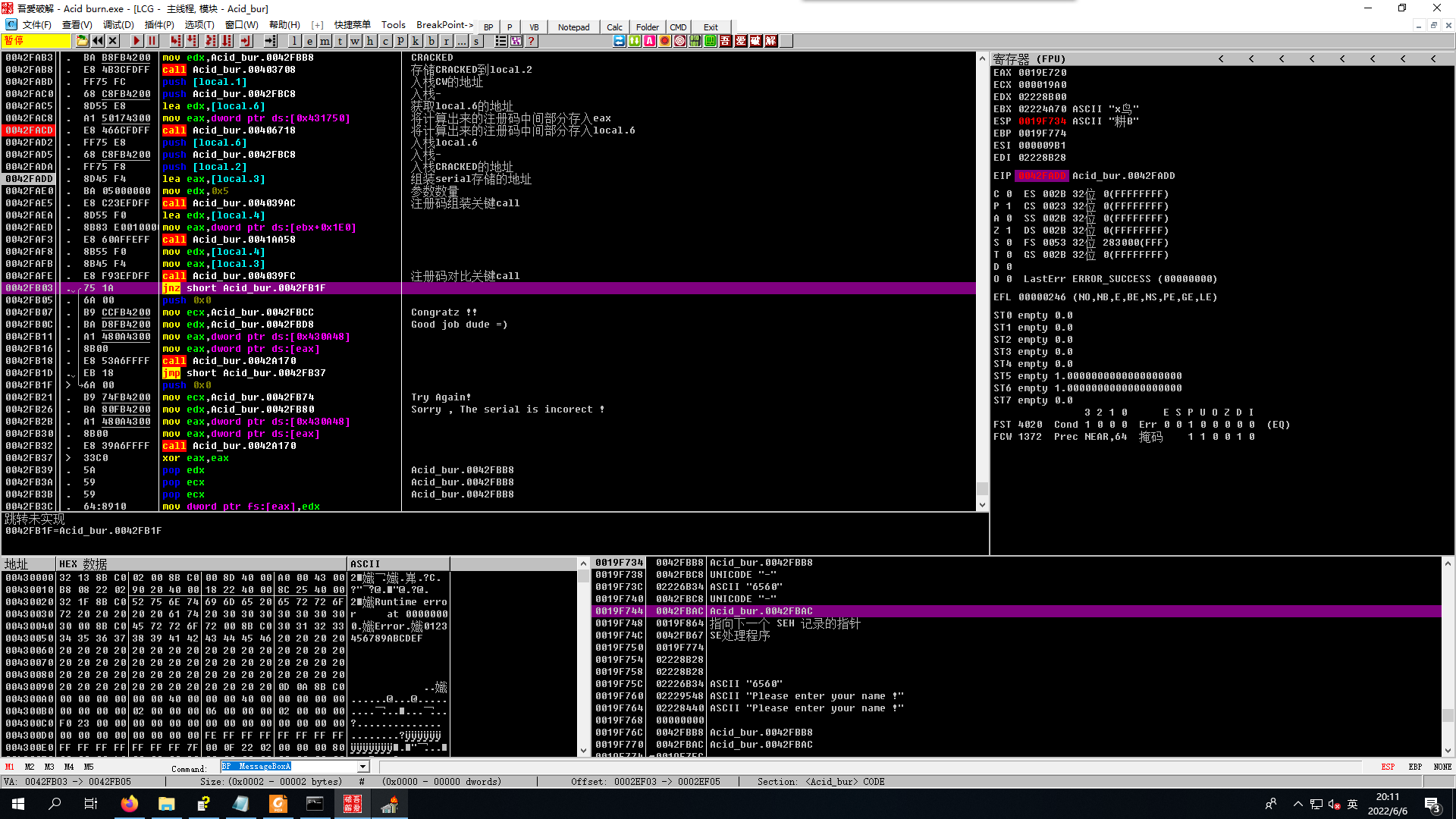The width and height of the screenshot is (1456, 819).
Task: Click the Pause execution toolbar icon
Action: (x=152, y=41)
